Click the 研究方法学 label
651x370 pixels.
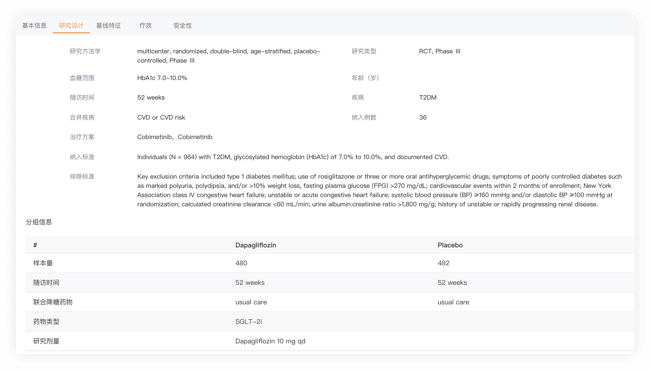click(x=85, y=51)
